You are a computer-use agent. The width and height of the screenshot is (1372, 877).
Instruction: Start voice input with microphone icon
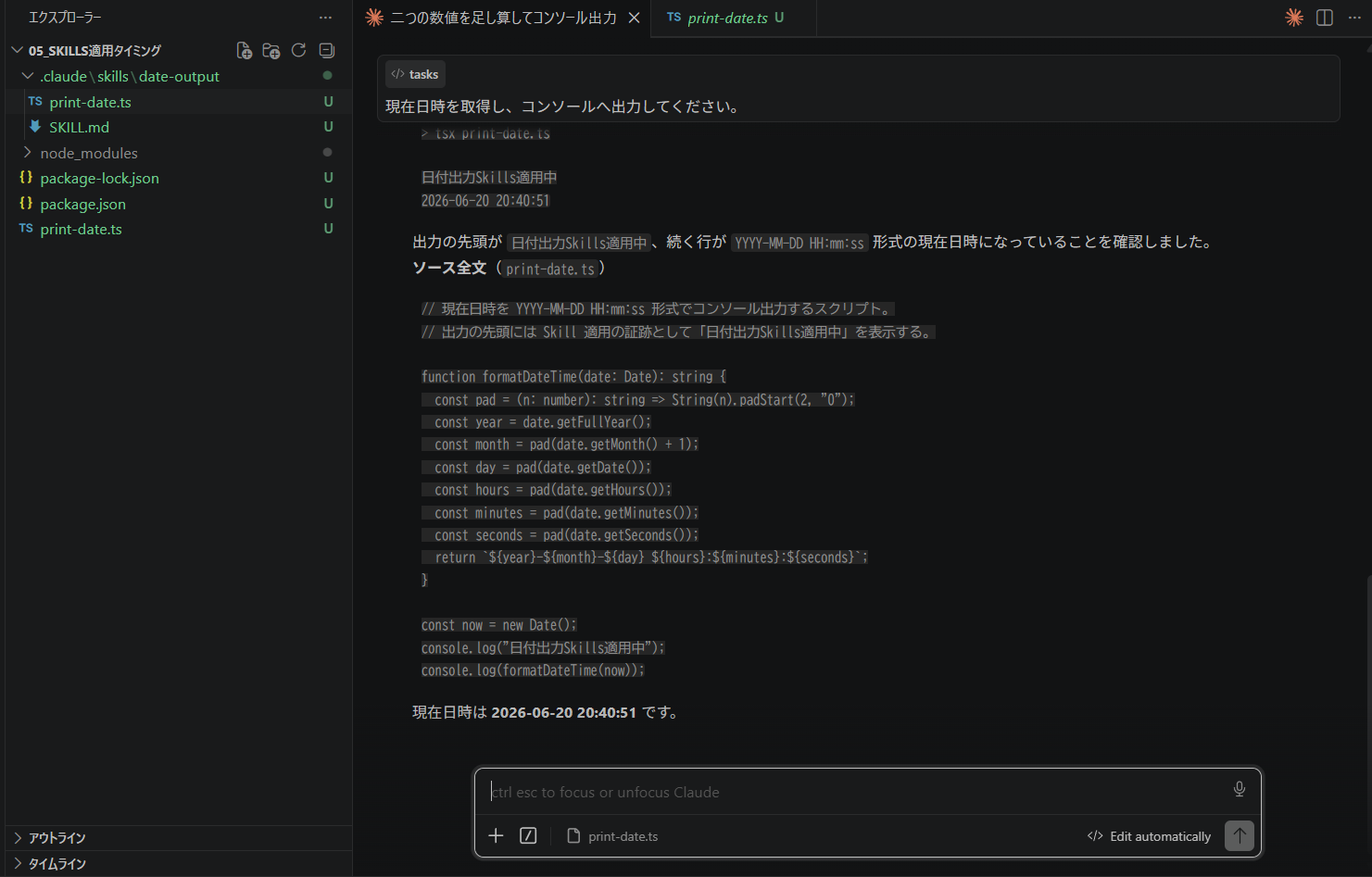point(1240,789)
